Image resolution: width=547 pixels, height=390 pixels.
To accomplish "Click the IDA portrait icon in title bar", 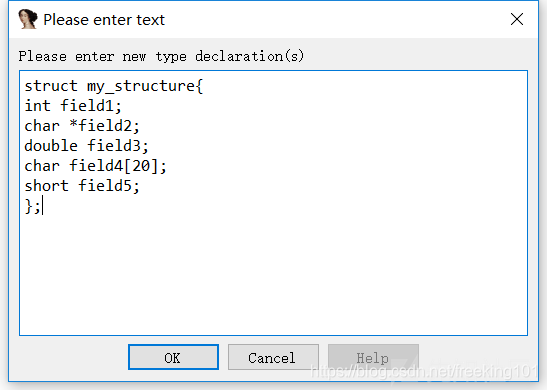I will (28, 19).
